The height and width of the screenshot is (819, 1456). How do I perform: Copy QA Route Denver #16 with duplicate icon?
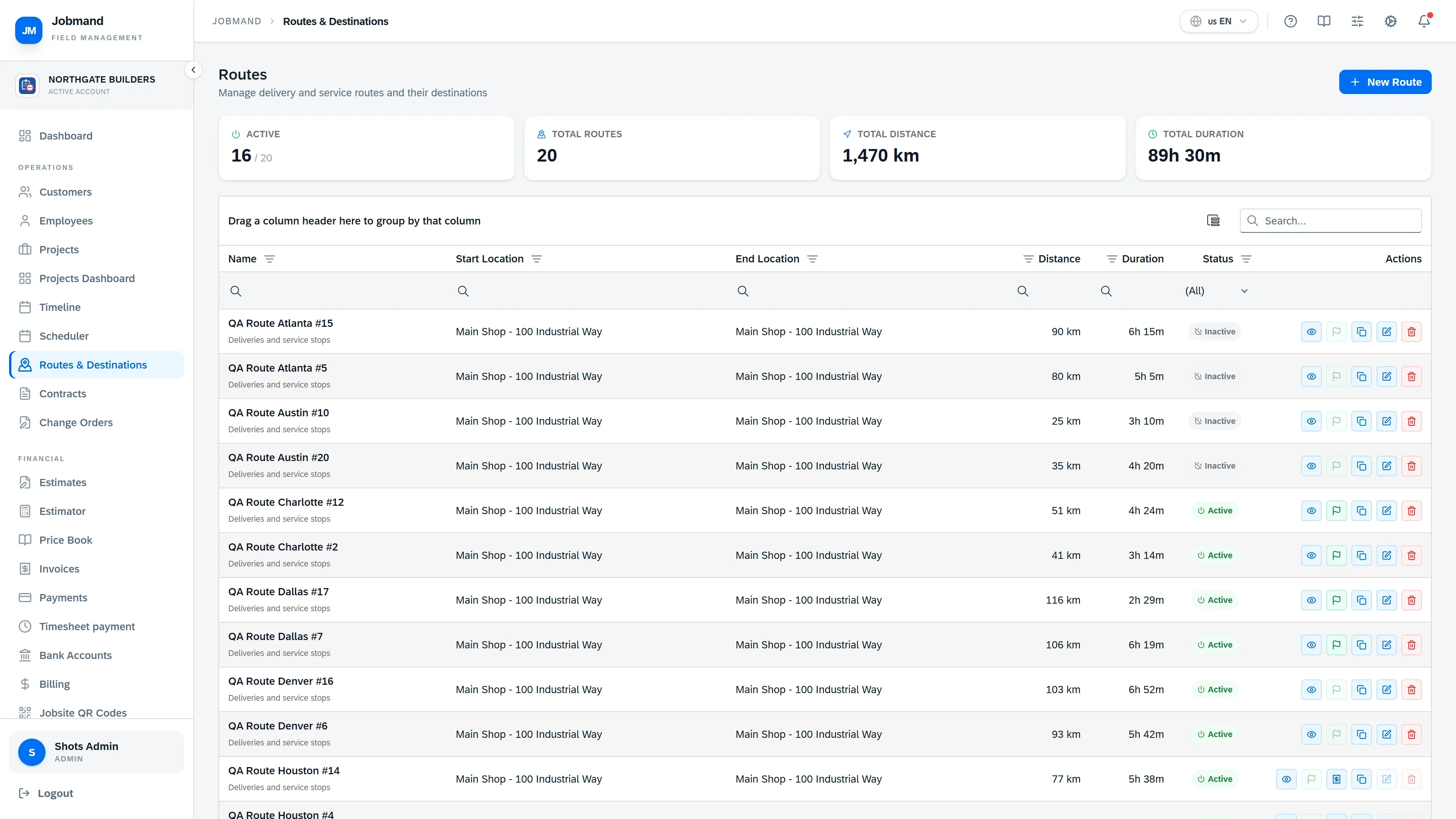1362,690
